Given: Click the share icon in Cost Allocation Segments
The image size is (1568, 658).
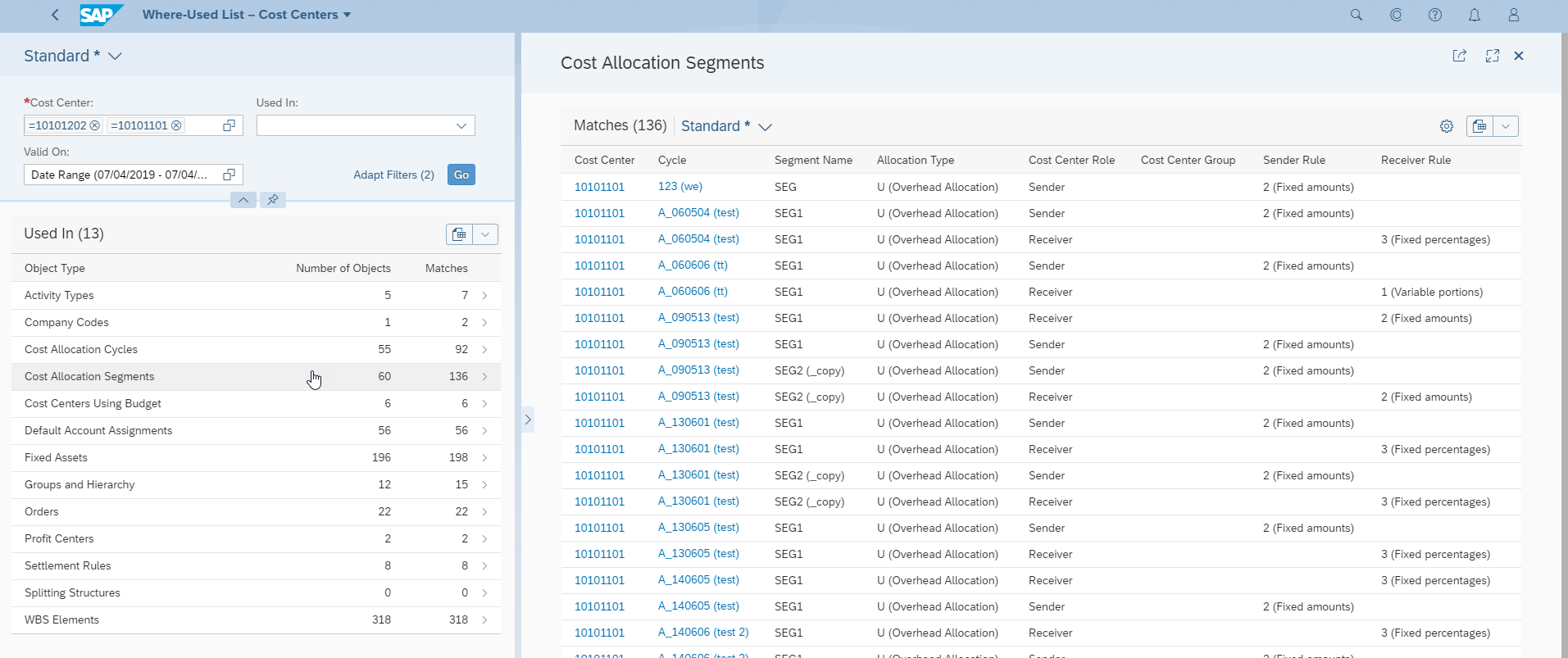Looking at the screenshot, I should pyautogui.click(x=1460, y=56).
